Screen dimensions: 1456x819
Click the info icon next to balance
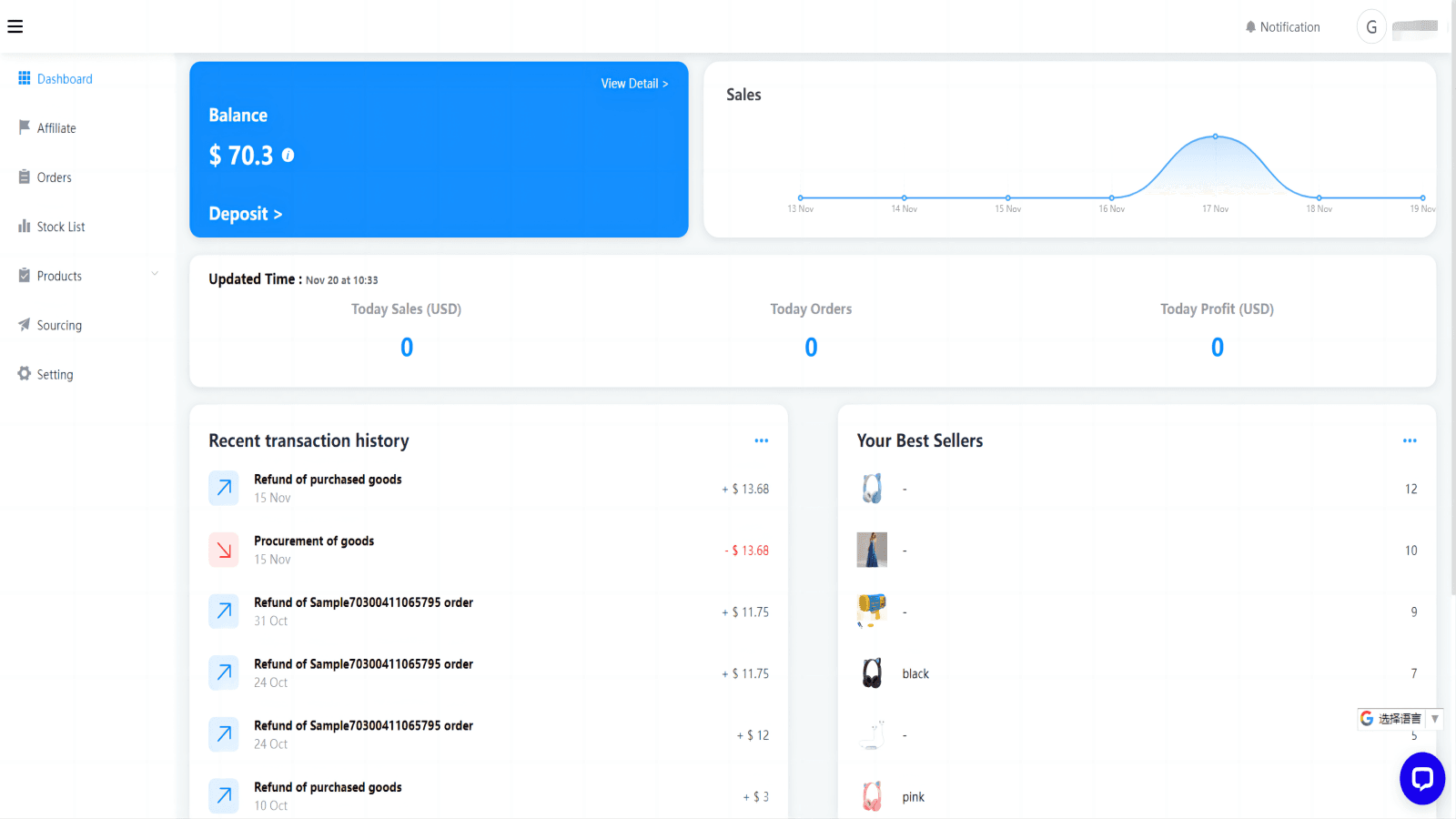point(289,156)
